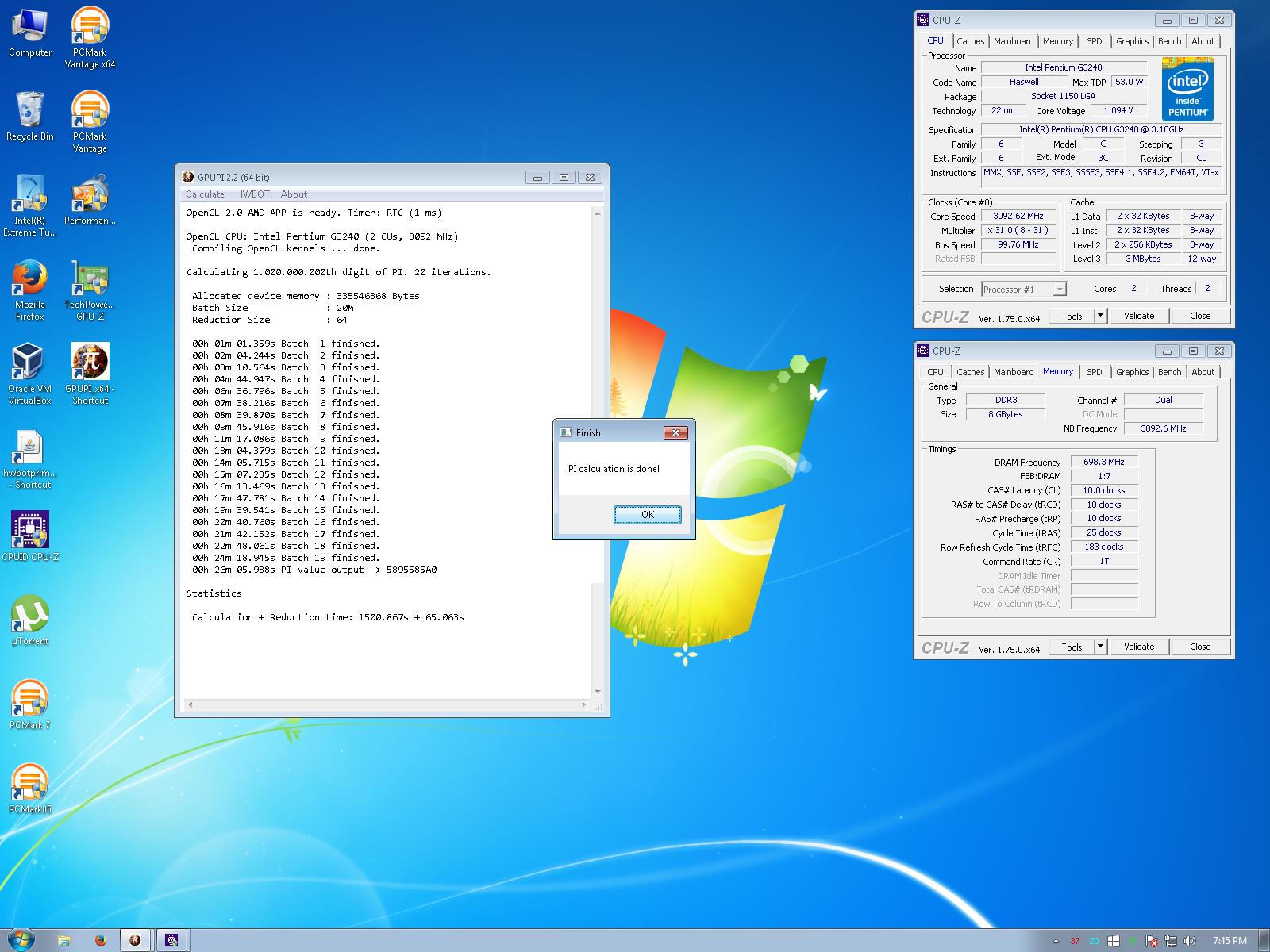This screenshot has width=1270, height=952.
Task: Click Close button in top CPU-Z
Action: pyautogui.click(x=1200, y=316)
